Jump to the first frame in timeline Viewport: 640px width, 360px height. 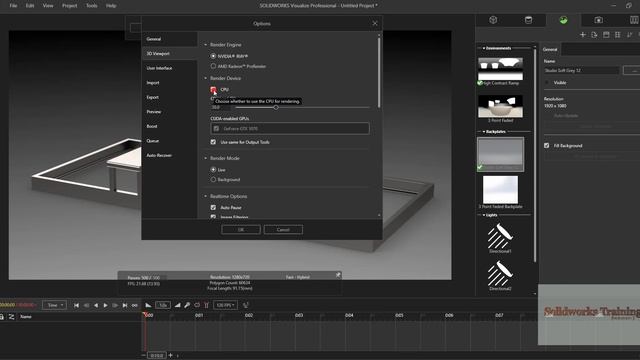point(76,305)
